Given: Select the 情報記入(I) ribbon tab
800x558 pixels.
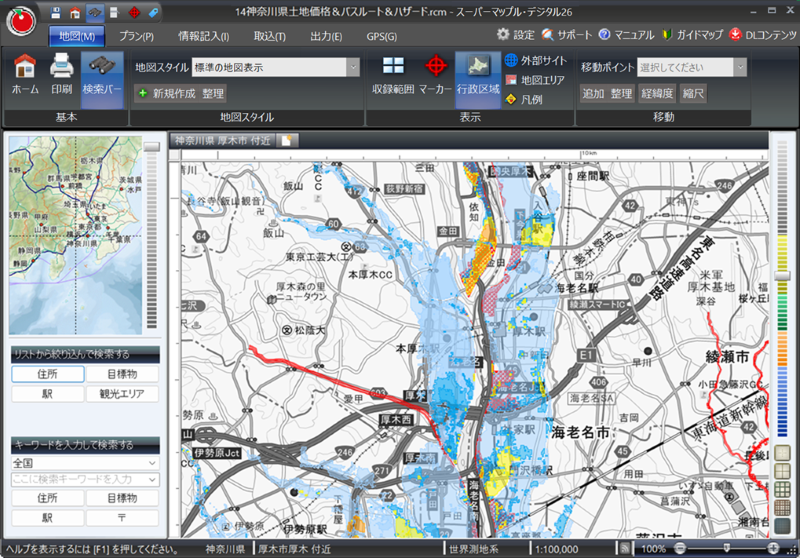Looking at the screenshot, I should (x=204, y=36).
